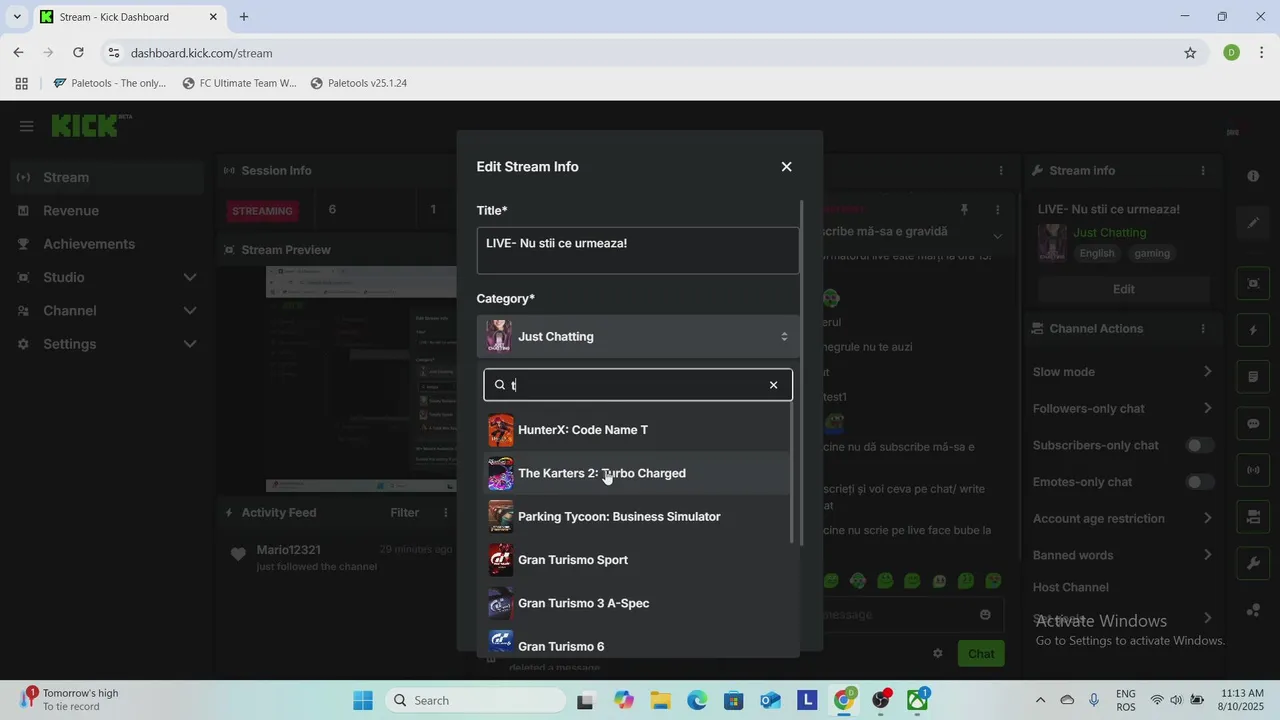The height and width of the screenshot is (720, 1280).
Task: Click the category search input field
Action: click(638, 385)
